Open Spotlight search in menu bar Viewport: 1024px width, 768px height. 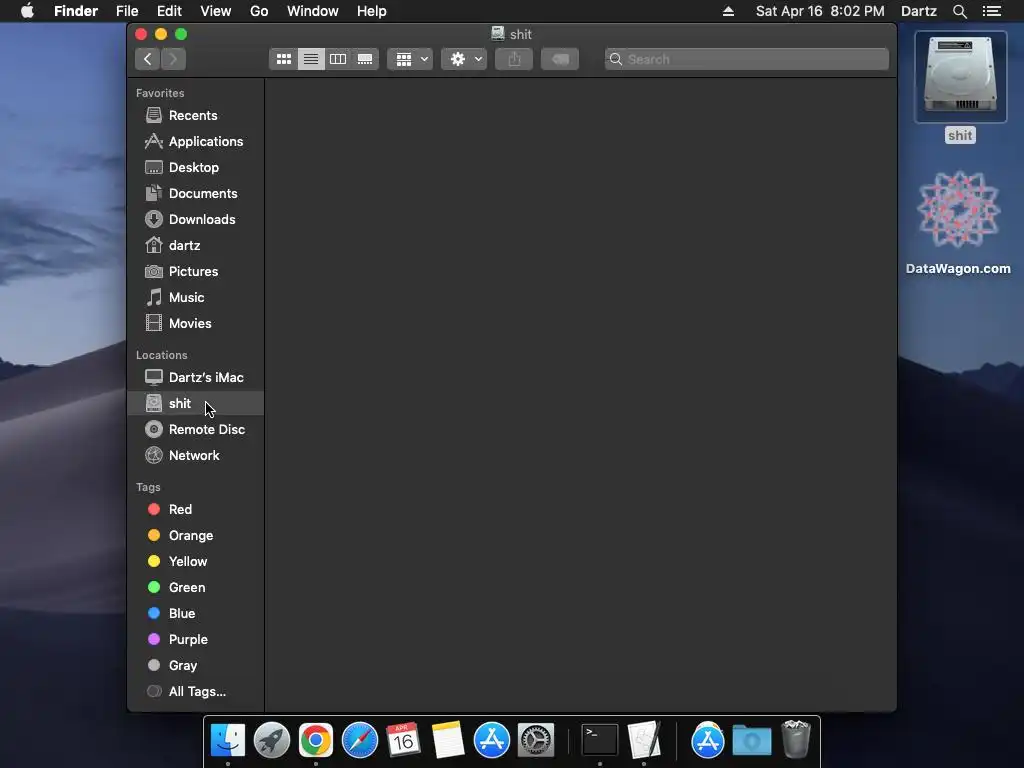pos(959,11)
